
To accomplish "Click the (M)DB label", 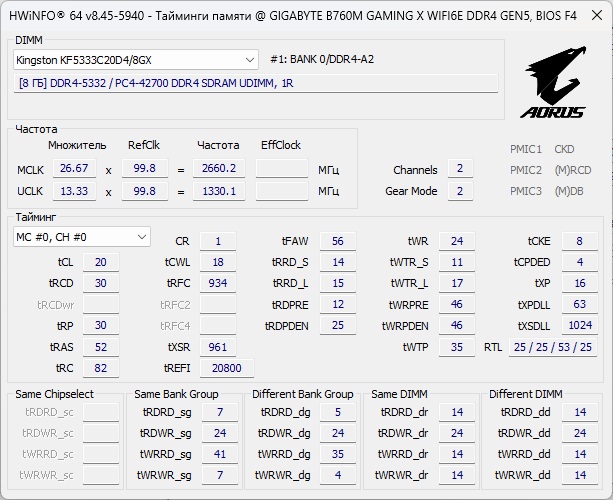I will [x=569, y=192].
